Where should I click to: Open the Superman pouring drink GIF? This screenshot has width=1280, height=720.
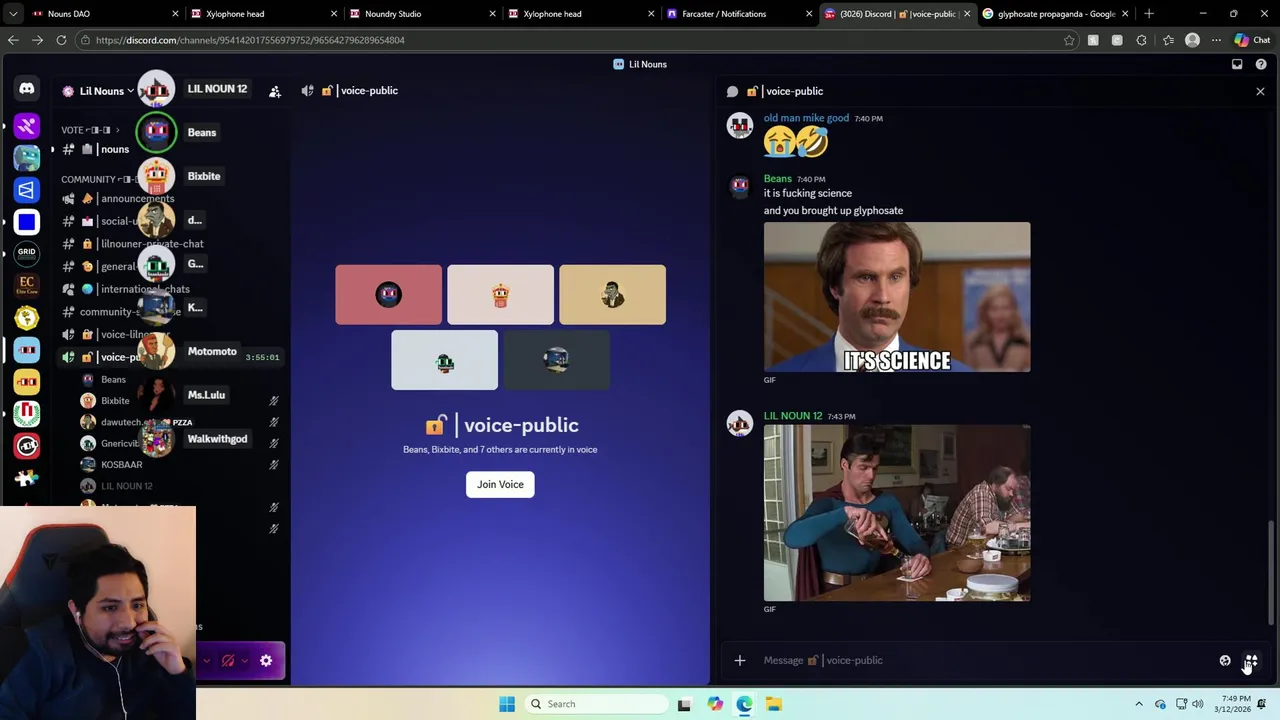coord(897,513)
